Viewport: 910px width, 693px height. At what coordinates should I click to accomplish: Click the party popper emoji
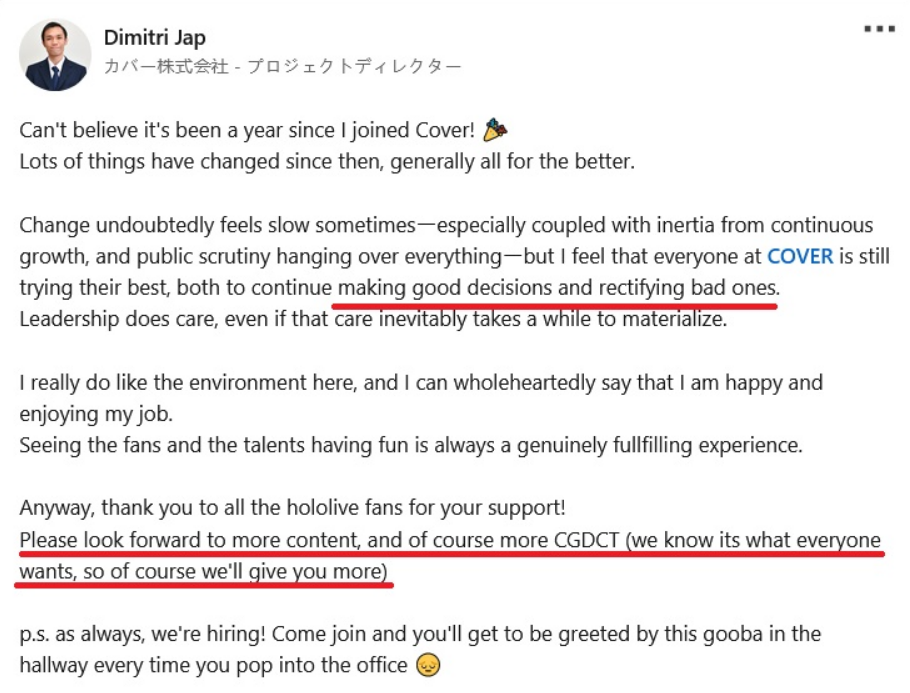click(x=495, y=130)
